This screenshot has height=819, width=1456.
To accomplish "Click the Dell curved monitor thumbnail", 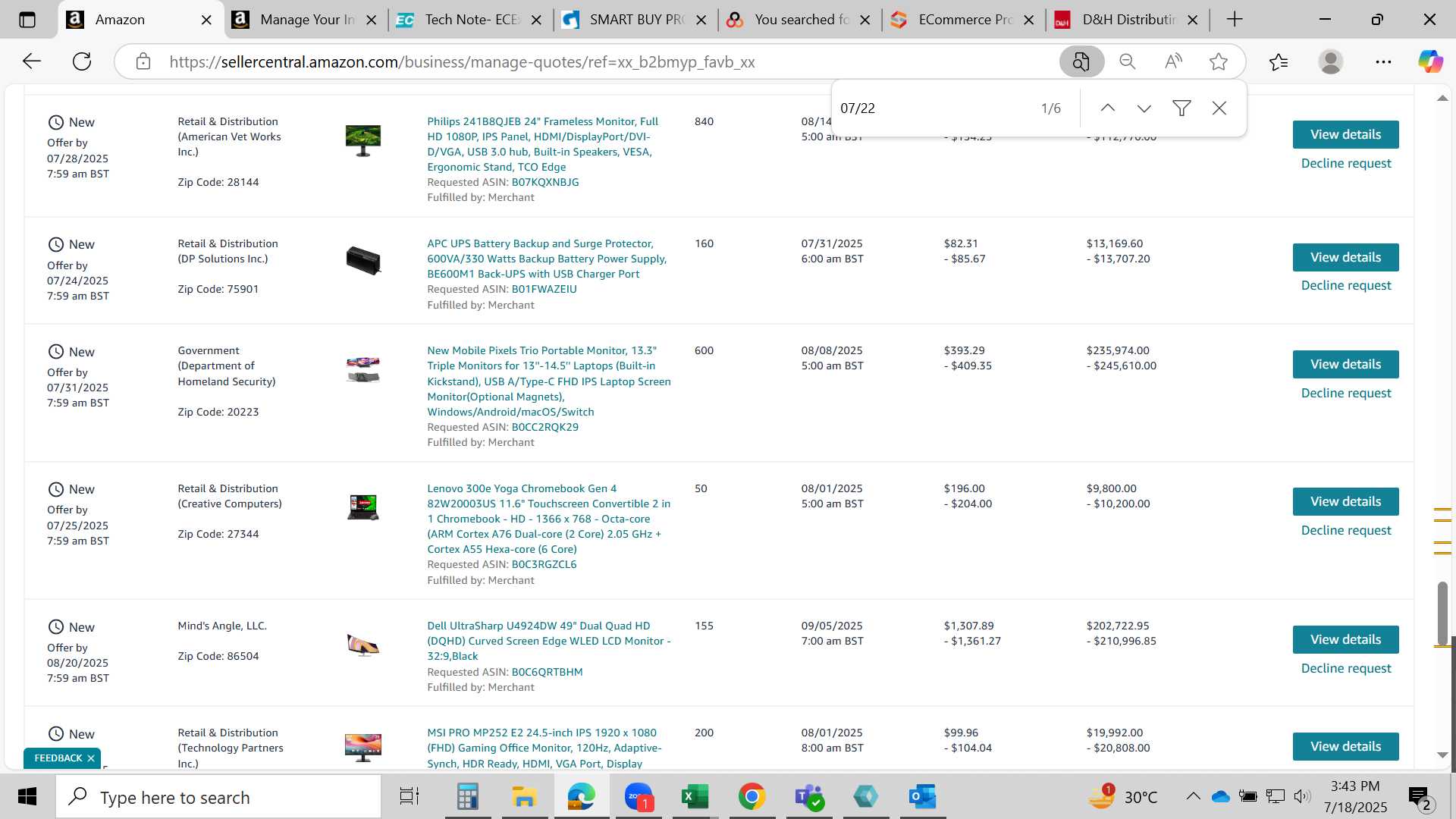I will coord(362,645).
